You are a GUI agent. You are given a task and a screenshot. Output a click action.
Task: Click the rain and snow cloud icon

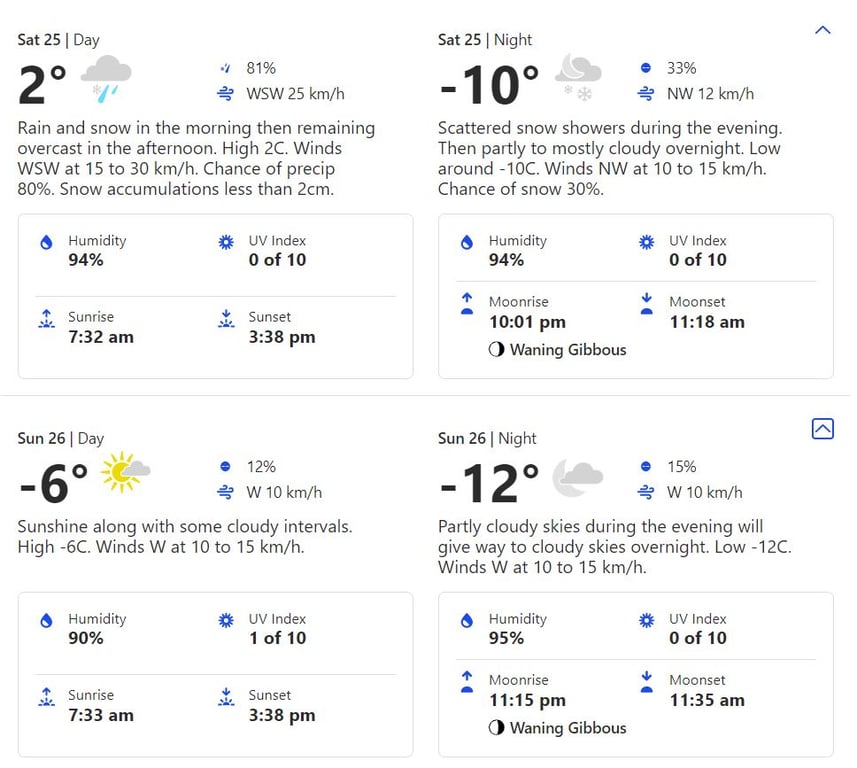point(106,80)
